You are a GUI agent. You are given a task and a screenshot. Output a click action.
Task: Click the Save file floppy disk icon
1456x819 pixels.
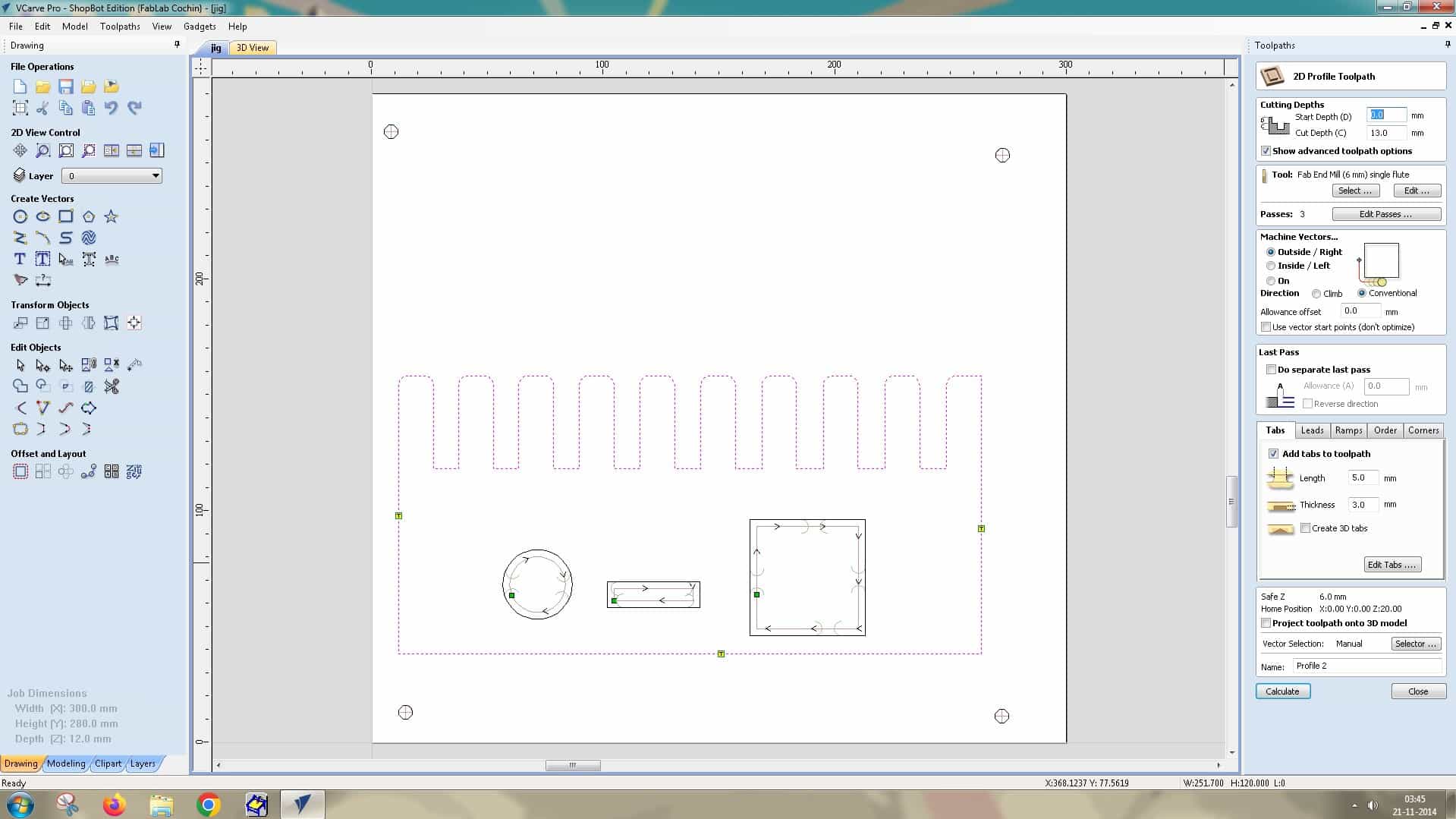coord(66,87)
